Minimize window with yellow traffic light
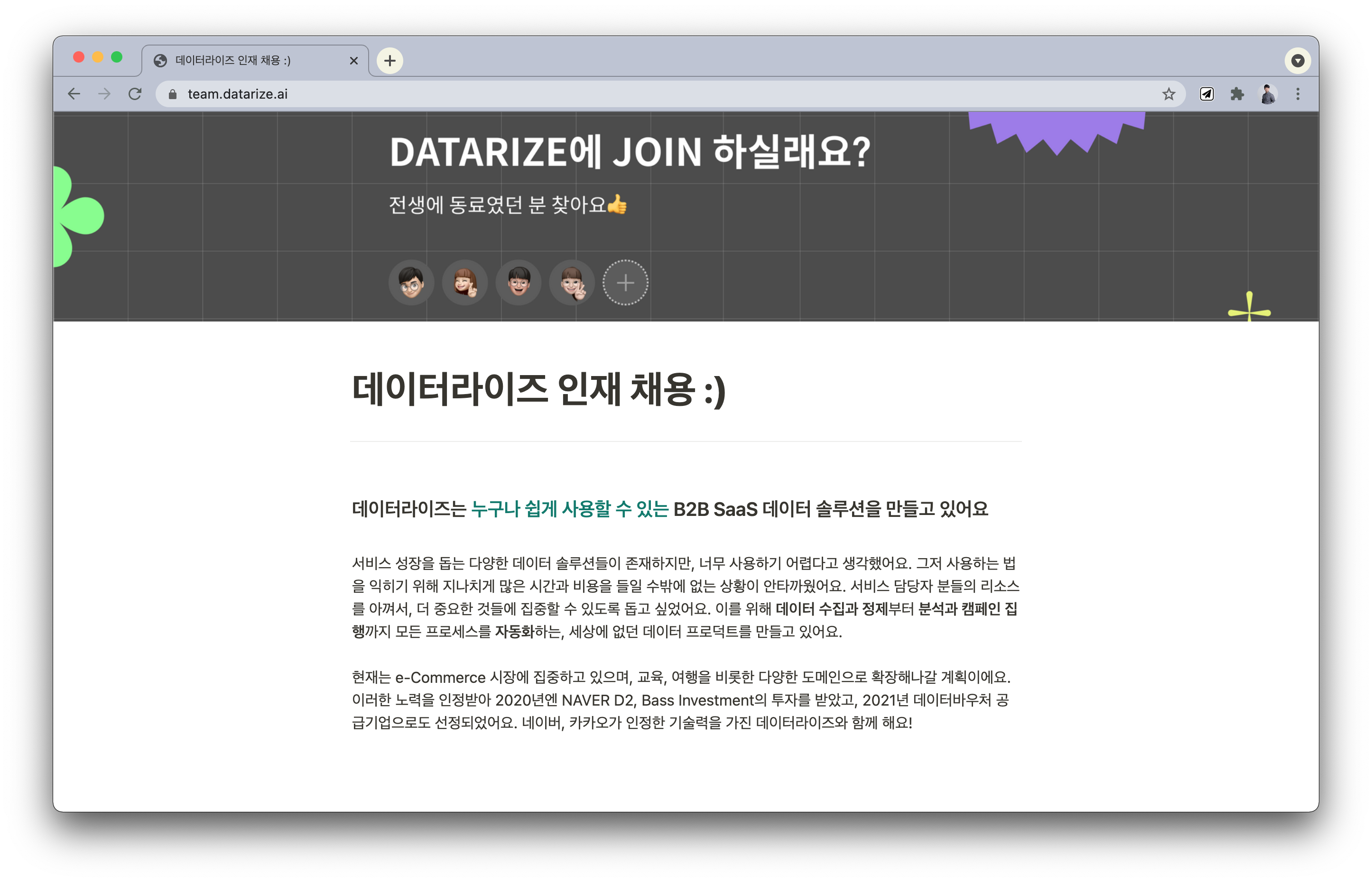Viewport: 1372px width, 882px height. pos(98,57)
